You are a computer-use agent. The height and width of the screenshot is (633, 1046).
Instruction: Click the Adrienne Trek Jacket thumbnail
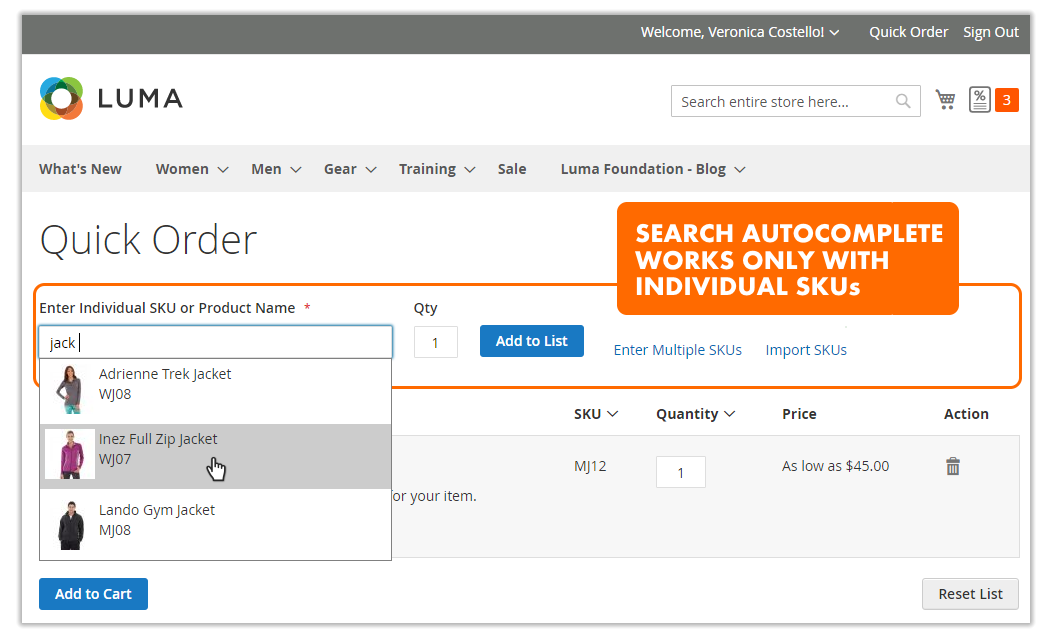tap(69, 390)
